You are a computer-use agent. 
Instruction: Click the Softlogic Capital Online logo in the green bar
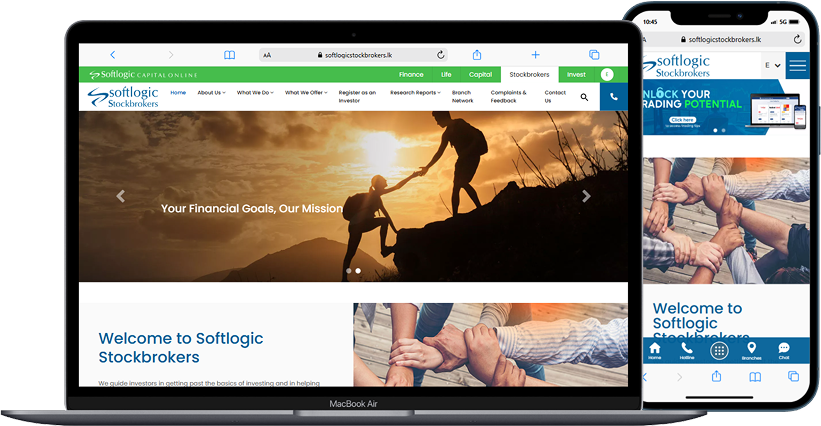[143, 74]
